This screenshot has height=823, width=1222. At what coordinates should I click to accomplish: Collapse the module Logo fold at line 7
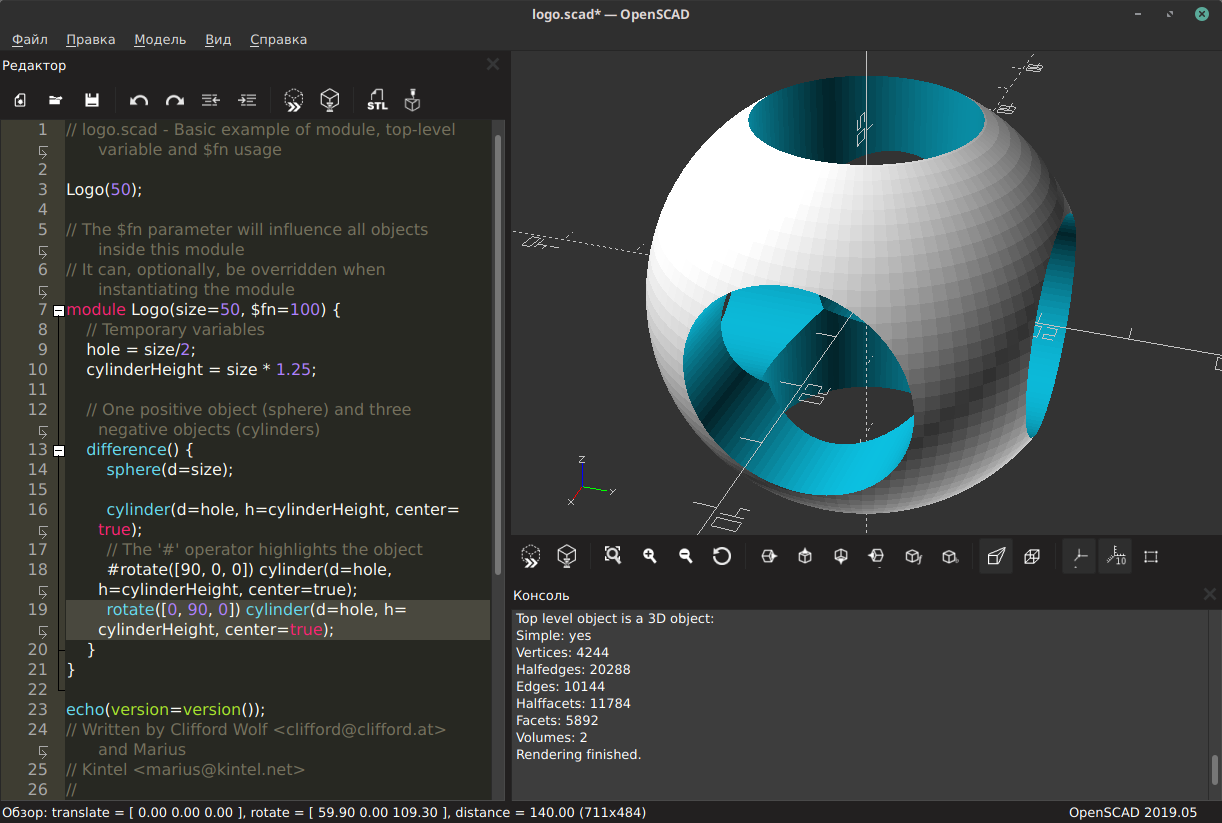tap(59, 310)
